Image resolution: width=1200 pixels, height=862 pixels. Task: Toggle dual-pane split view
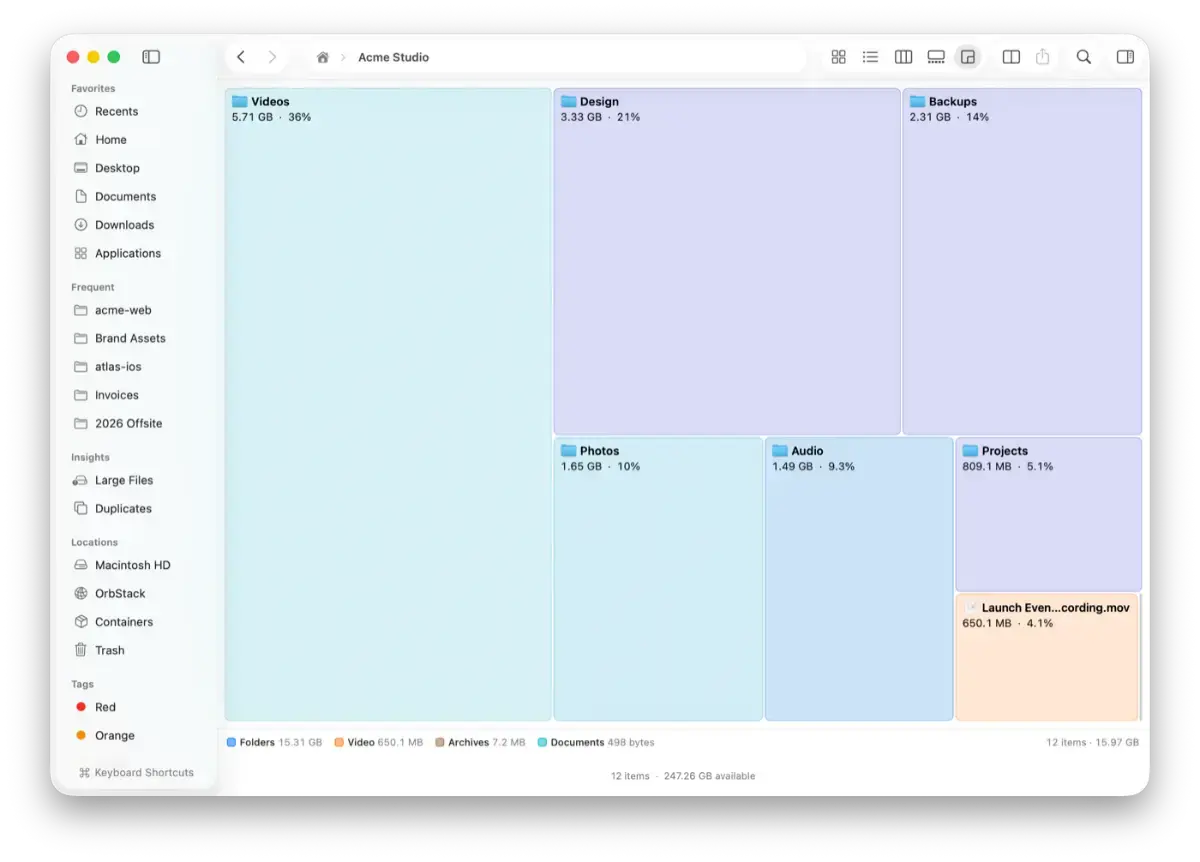[x=1011, y=57]
